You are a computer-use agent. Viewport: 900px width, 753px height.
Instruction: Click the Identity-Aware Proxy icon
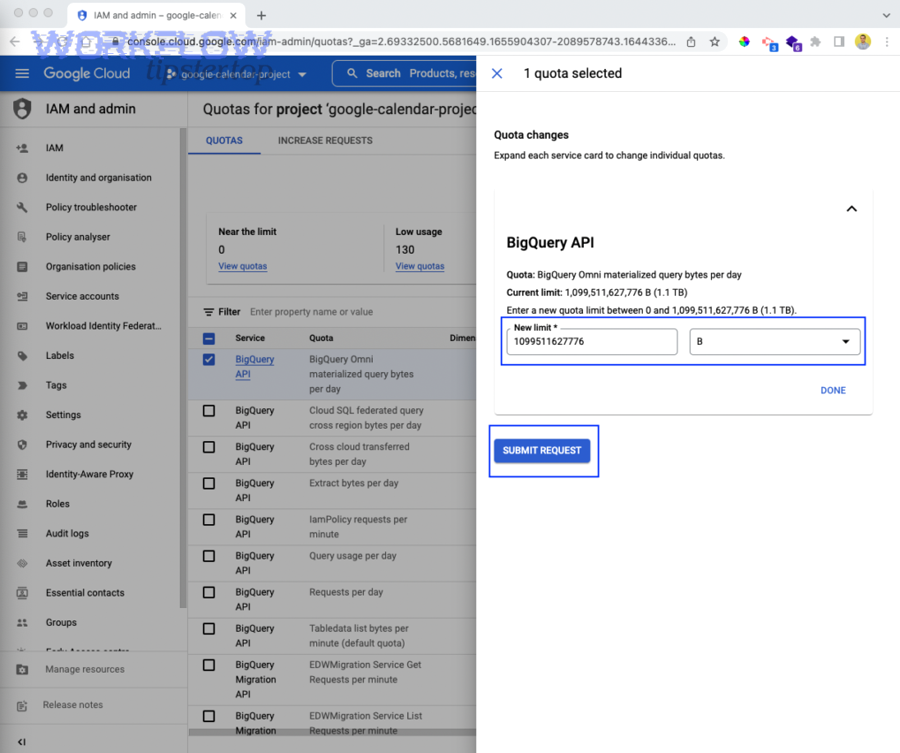(22, 474)
